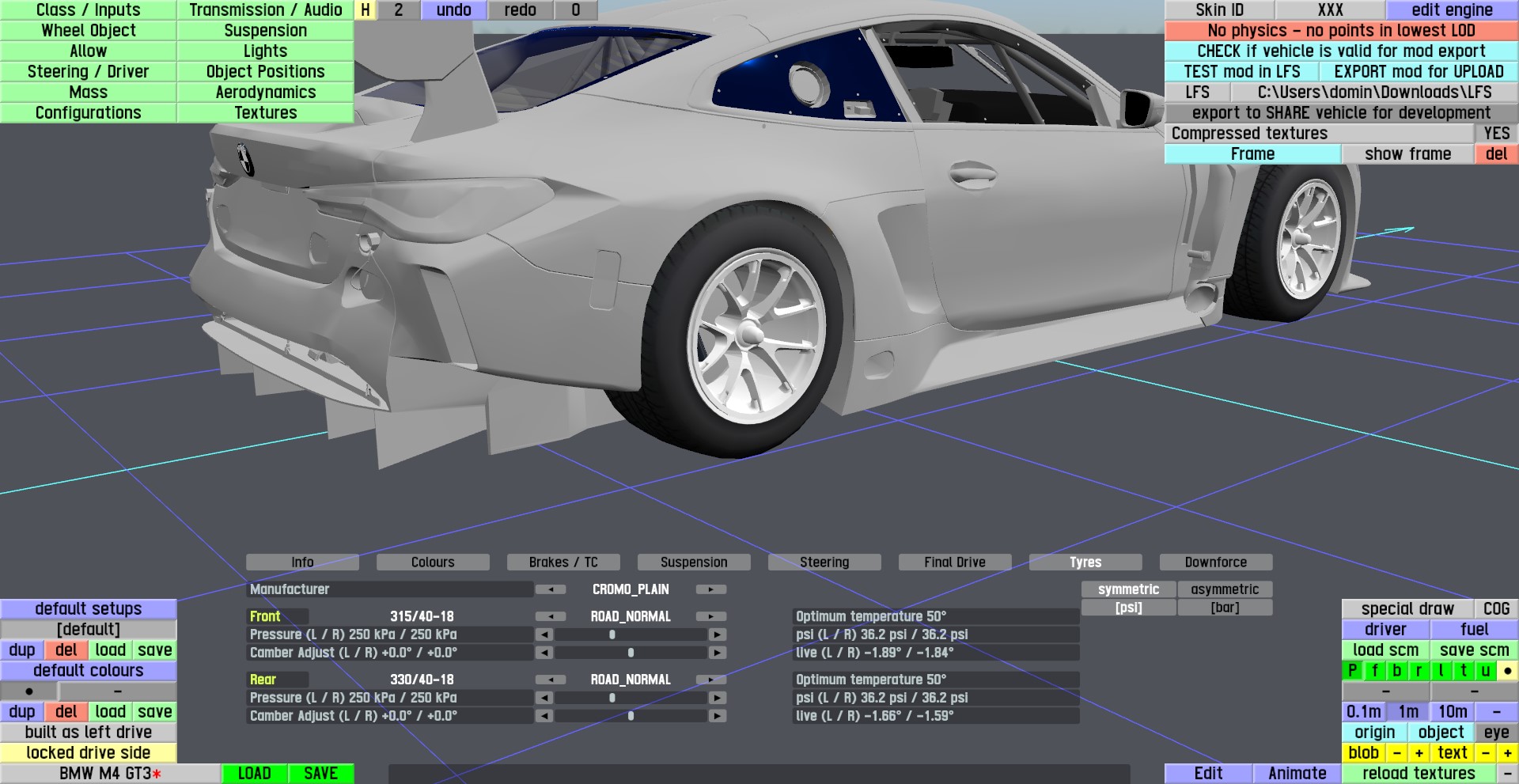Select symmetric tyre setup mode
The height and width of the screenshot is (784, 1519).
pos(1128,589)
